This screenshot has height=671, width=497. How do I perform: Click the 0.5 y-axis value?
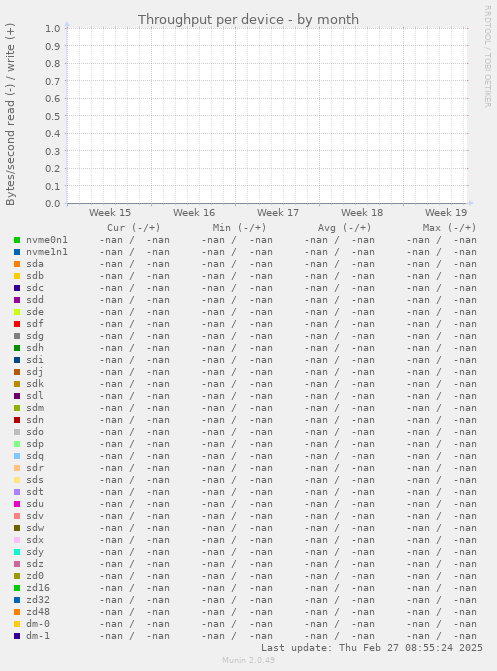click(x=53, y=116)
